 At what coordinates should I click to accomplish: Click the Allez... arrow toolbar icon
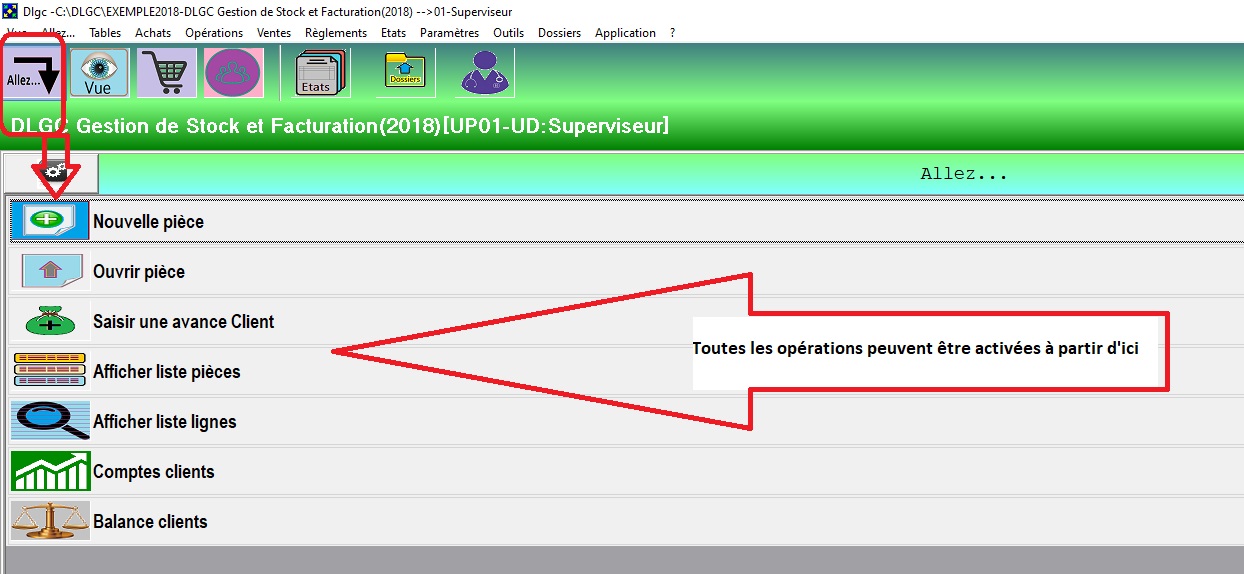32,75
